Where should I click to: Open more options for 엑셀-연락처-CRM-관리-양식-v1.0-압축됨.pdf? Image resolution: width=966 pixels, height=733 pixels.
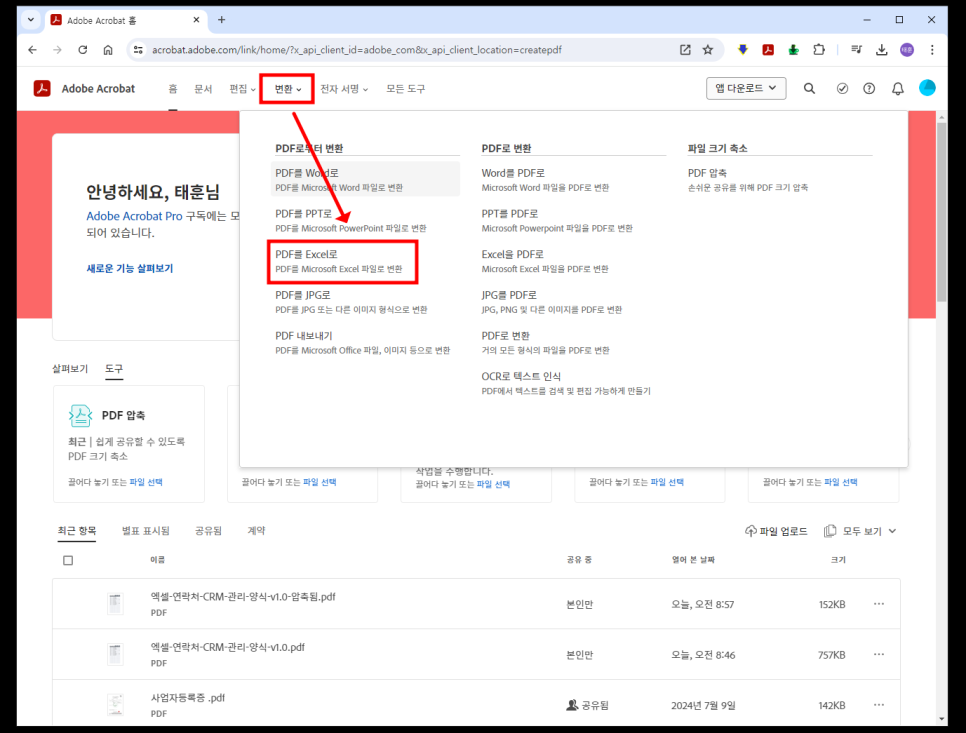coord(879,604)
